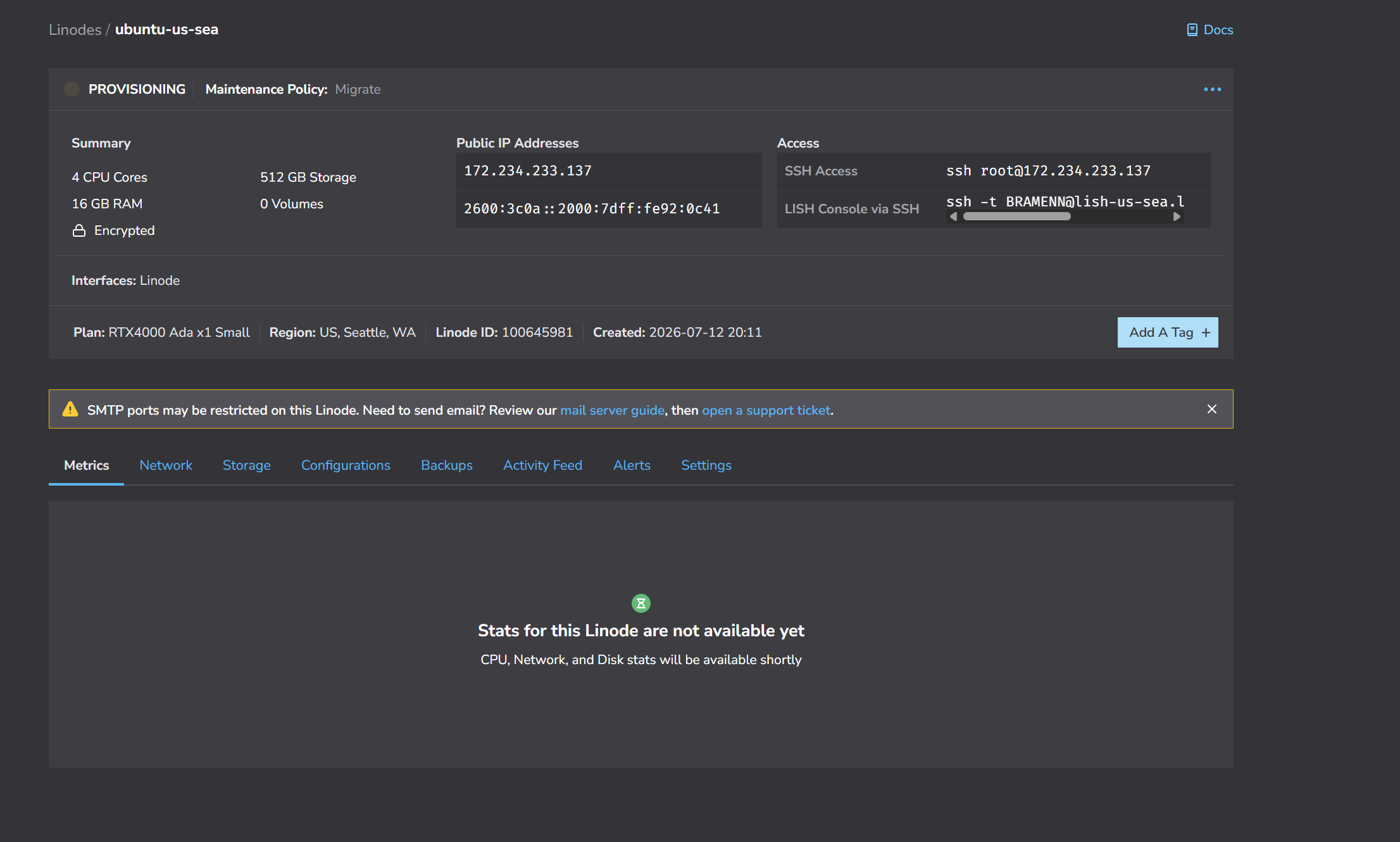
Task: Click the hourglass stats pending icon
Action: (x=641, y=603)
